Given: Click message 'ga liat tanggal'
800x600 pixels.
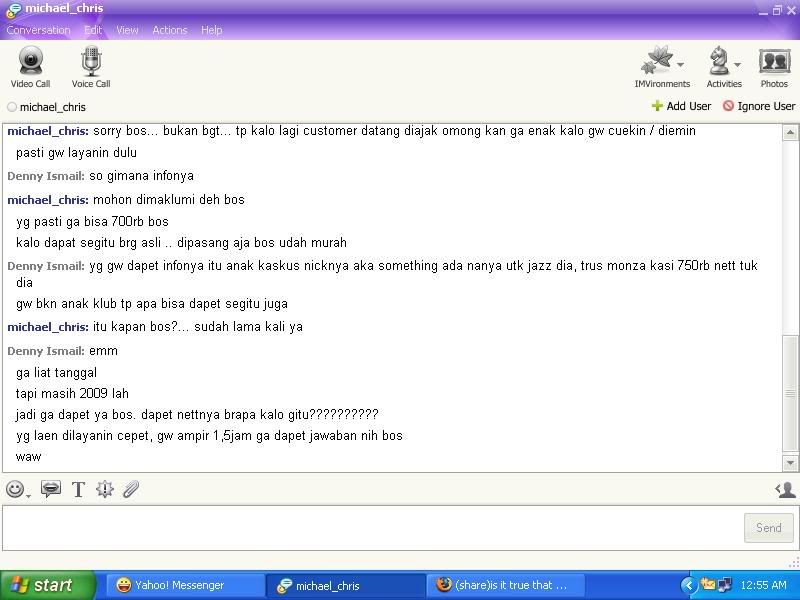Looking at the screenshot, I should tap(56, 373).
